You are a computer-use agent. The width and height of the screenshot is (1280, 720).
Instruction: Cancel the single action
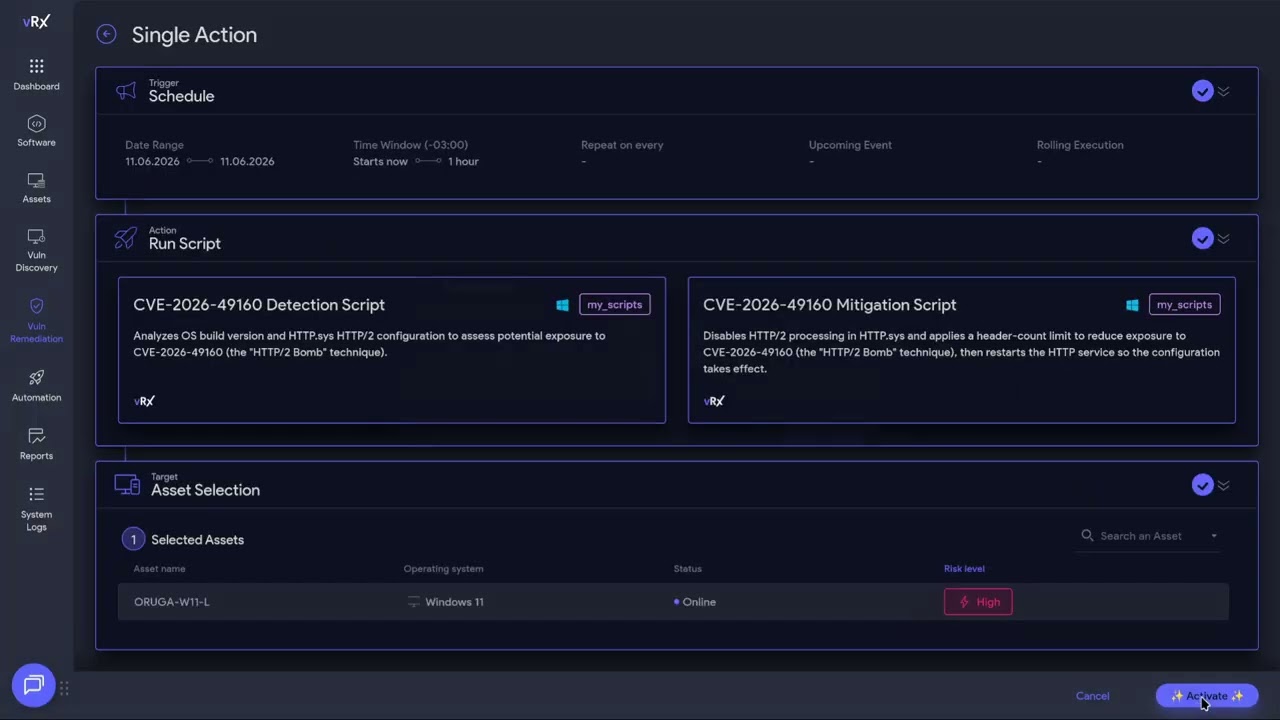(1092, 696)
